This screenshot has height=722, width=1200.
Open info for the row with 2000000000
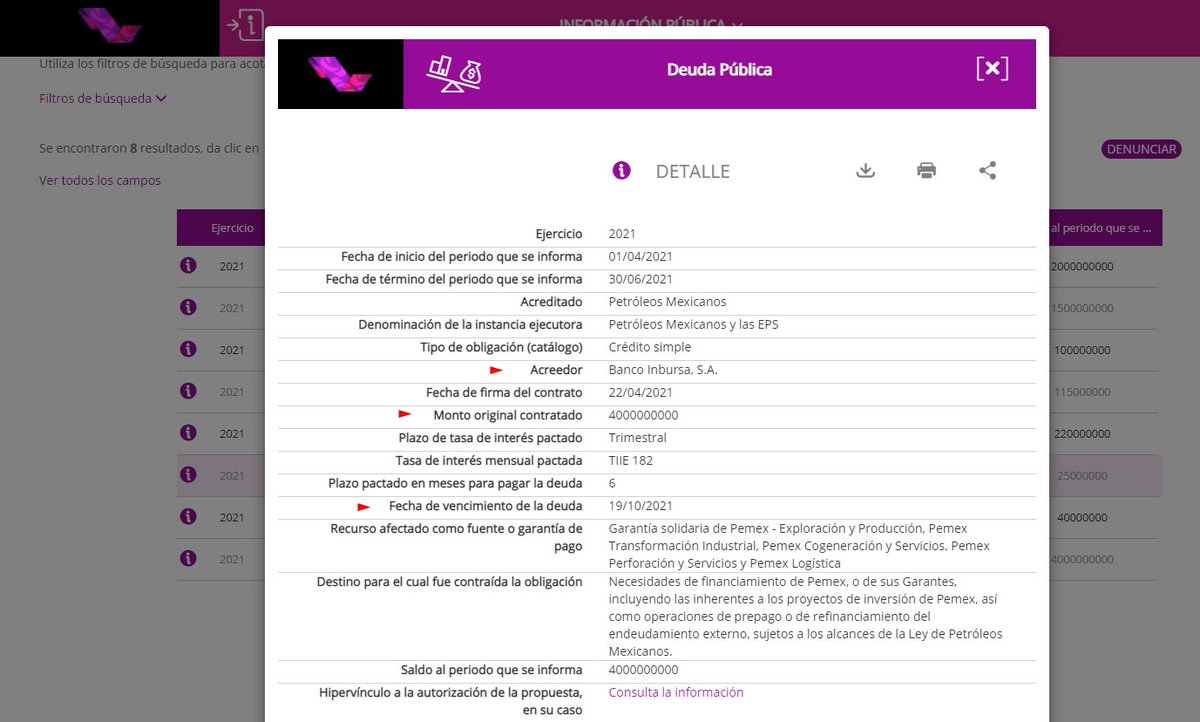pyautogui.click(x=187, y=266)
